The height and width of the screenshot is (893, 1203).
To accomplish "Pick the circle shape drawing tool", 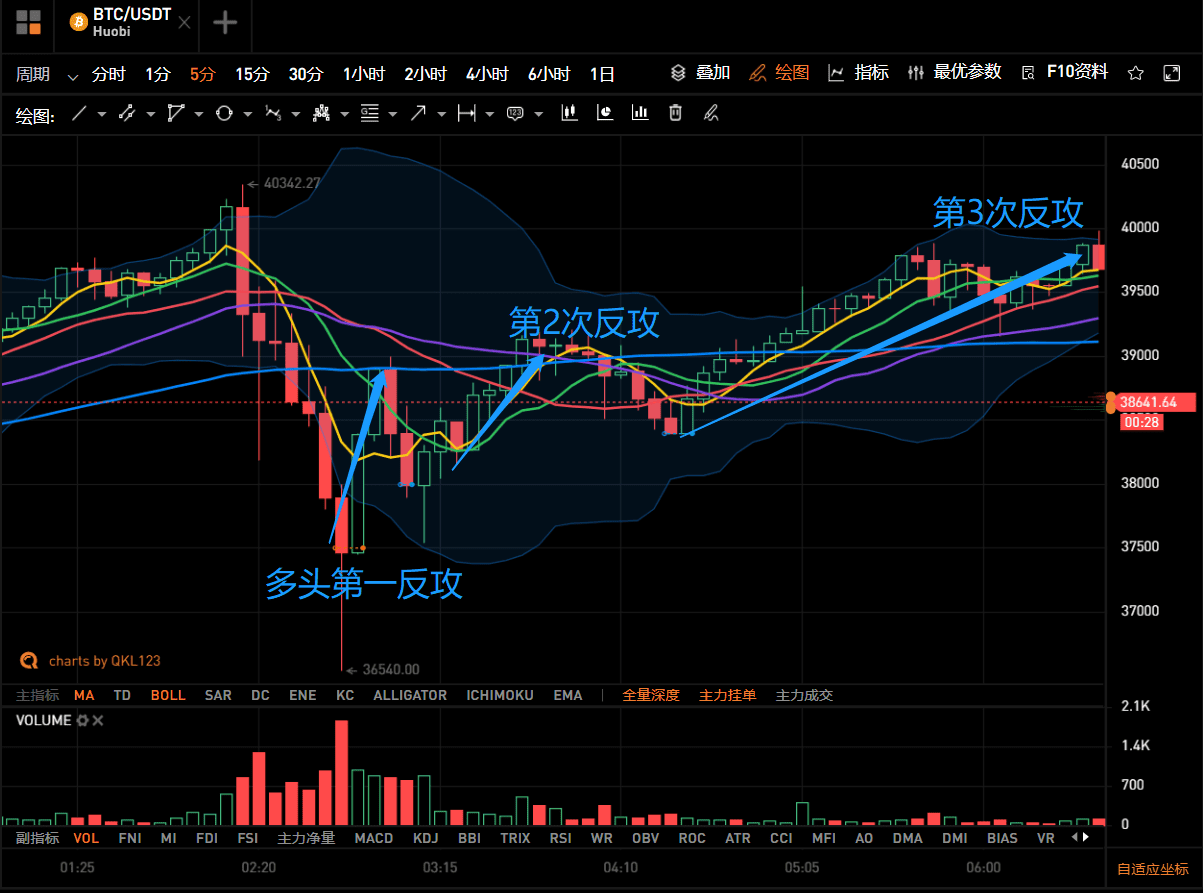I will (223, 114).
